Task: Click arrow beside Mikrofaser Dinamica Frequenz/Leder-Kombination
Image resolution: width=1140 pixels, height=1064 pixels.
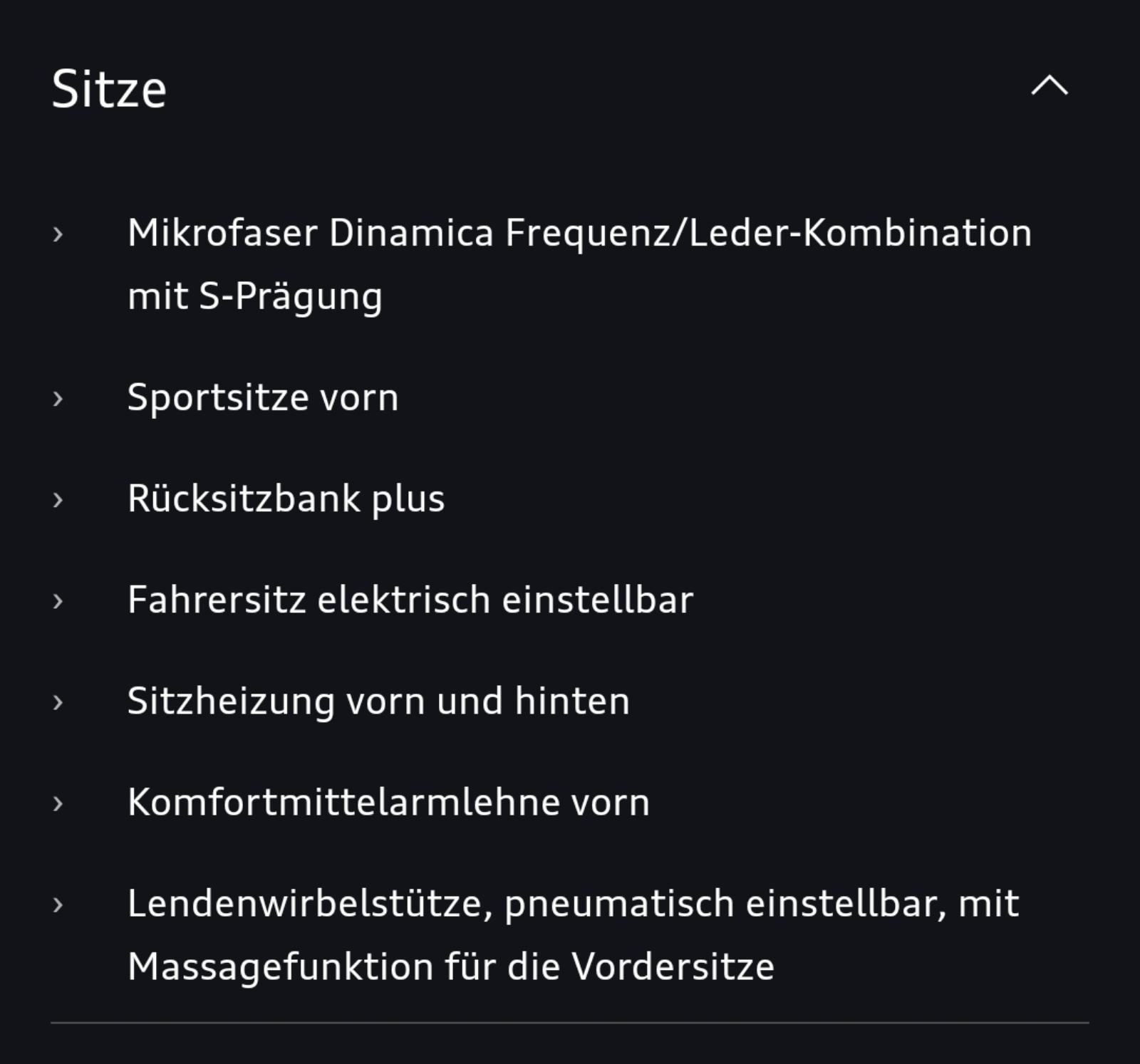Action: (58, 234)
